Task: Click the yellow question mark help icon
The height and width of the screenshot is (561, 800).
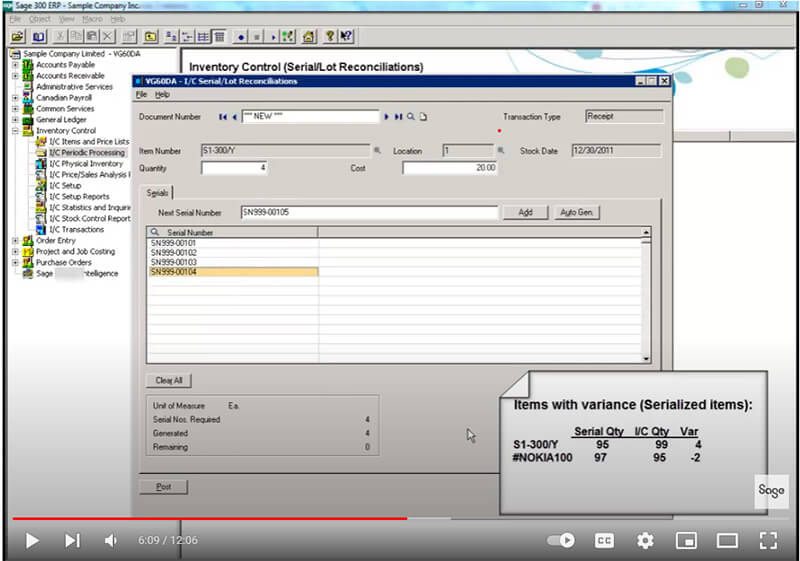Action: [x=330, y=37]
